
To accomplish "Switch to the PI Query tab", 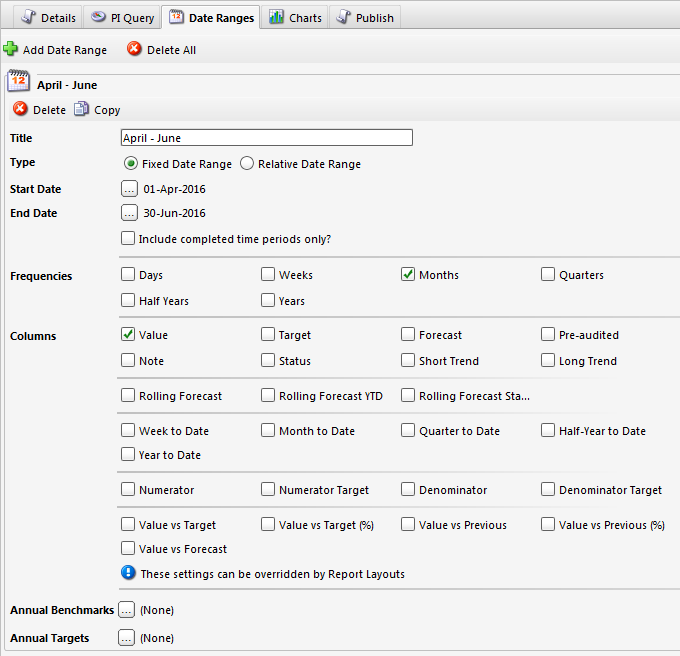I will coord(122,18).
